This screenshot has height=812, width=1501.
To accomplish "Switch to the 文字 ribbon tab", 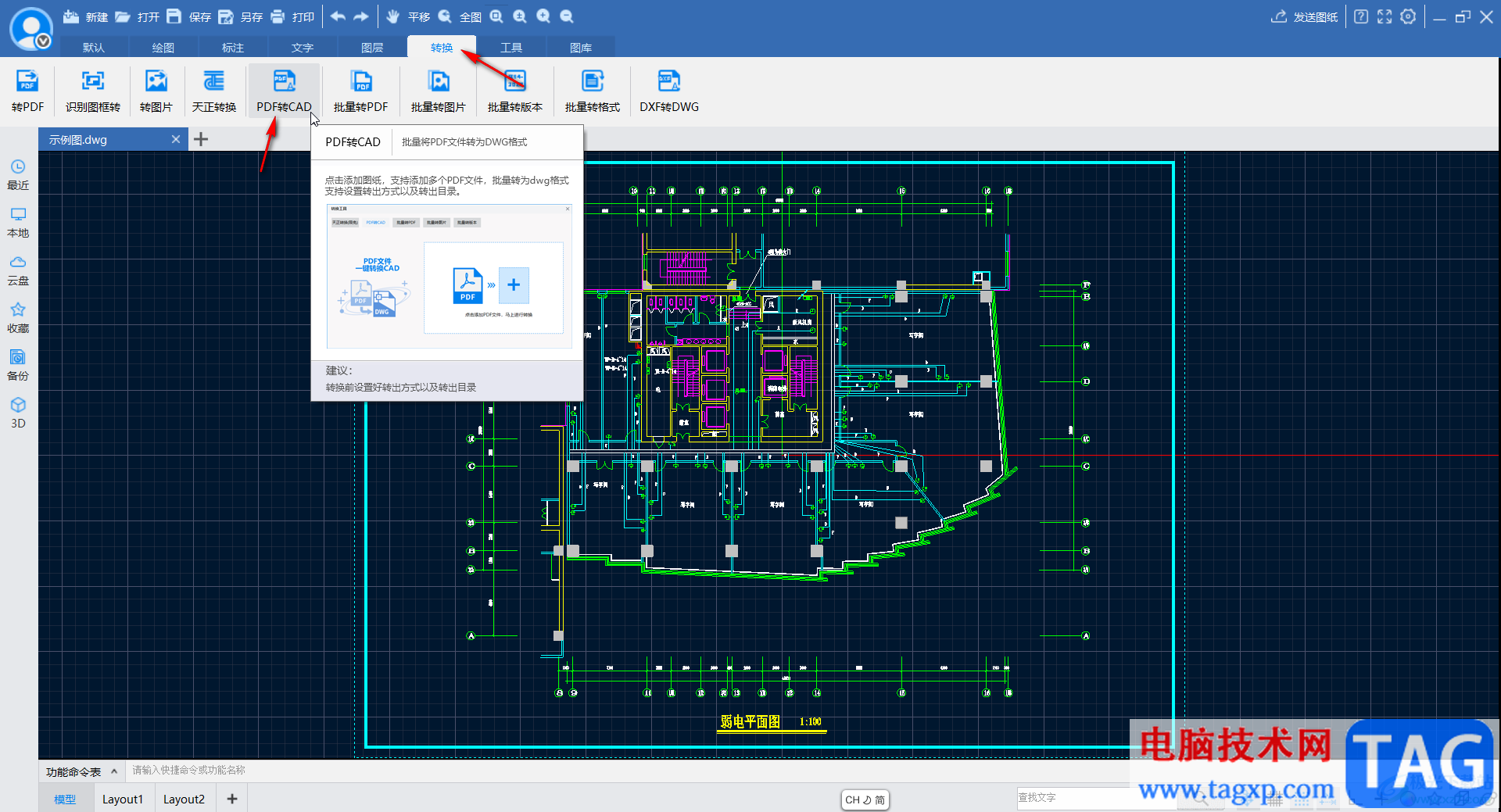I will 303,48.
